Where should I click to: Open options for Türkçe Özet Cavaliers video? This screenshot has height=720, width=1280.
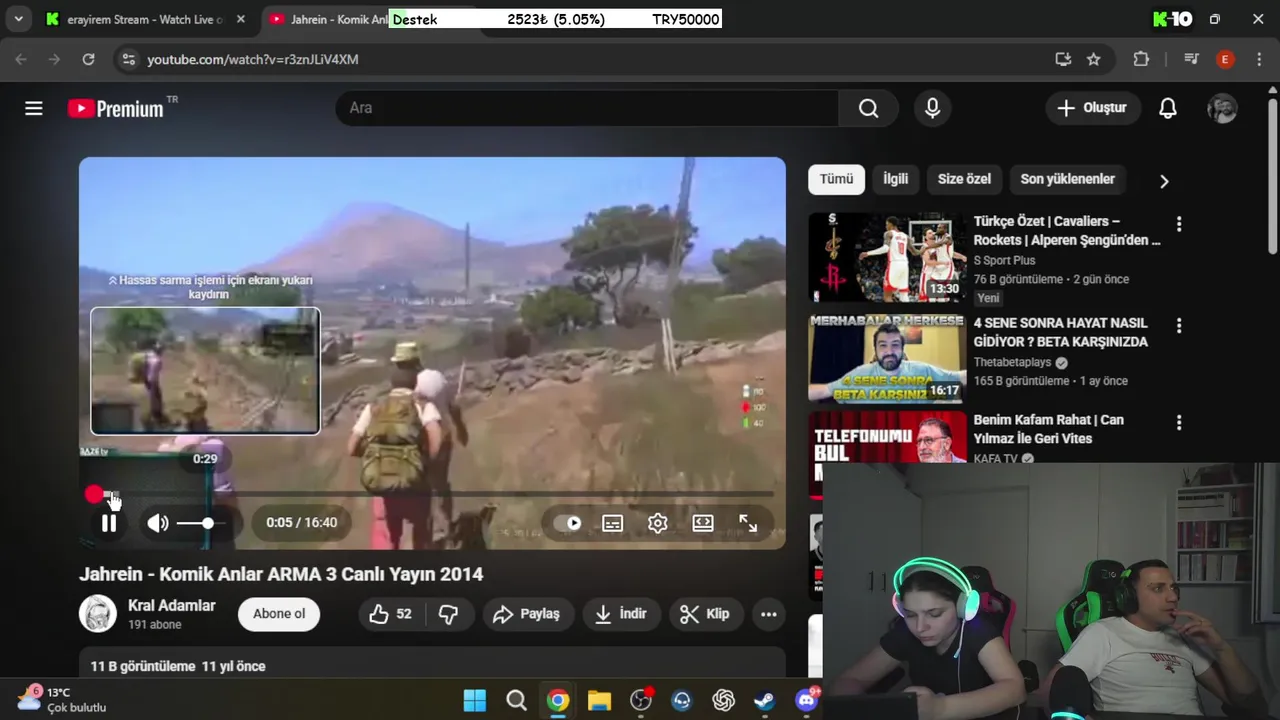tap(1179, 224)
